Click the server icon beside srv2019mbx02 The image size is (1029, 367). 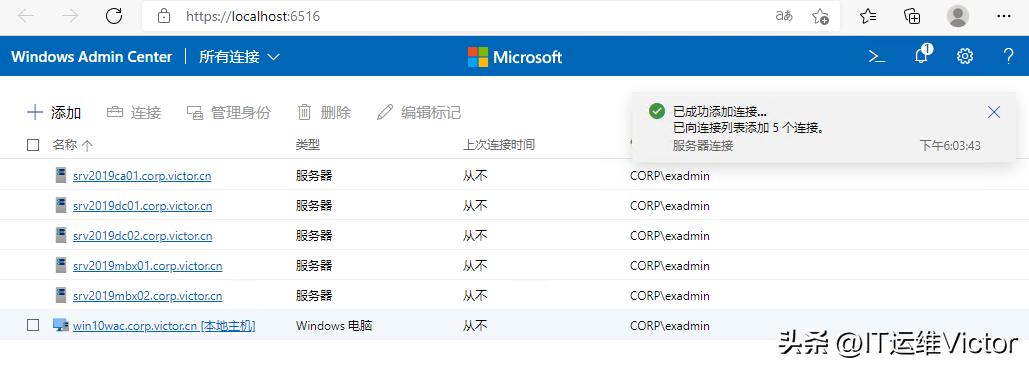coord(61,295)
